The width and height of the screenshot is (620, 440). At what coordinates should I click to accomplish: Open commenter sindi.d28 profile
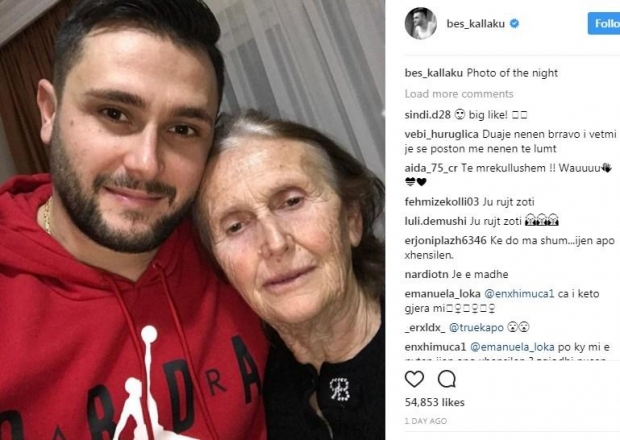[427, 115]
